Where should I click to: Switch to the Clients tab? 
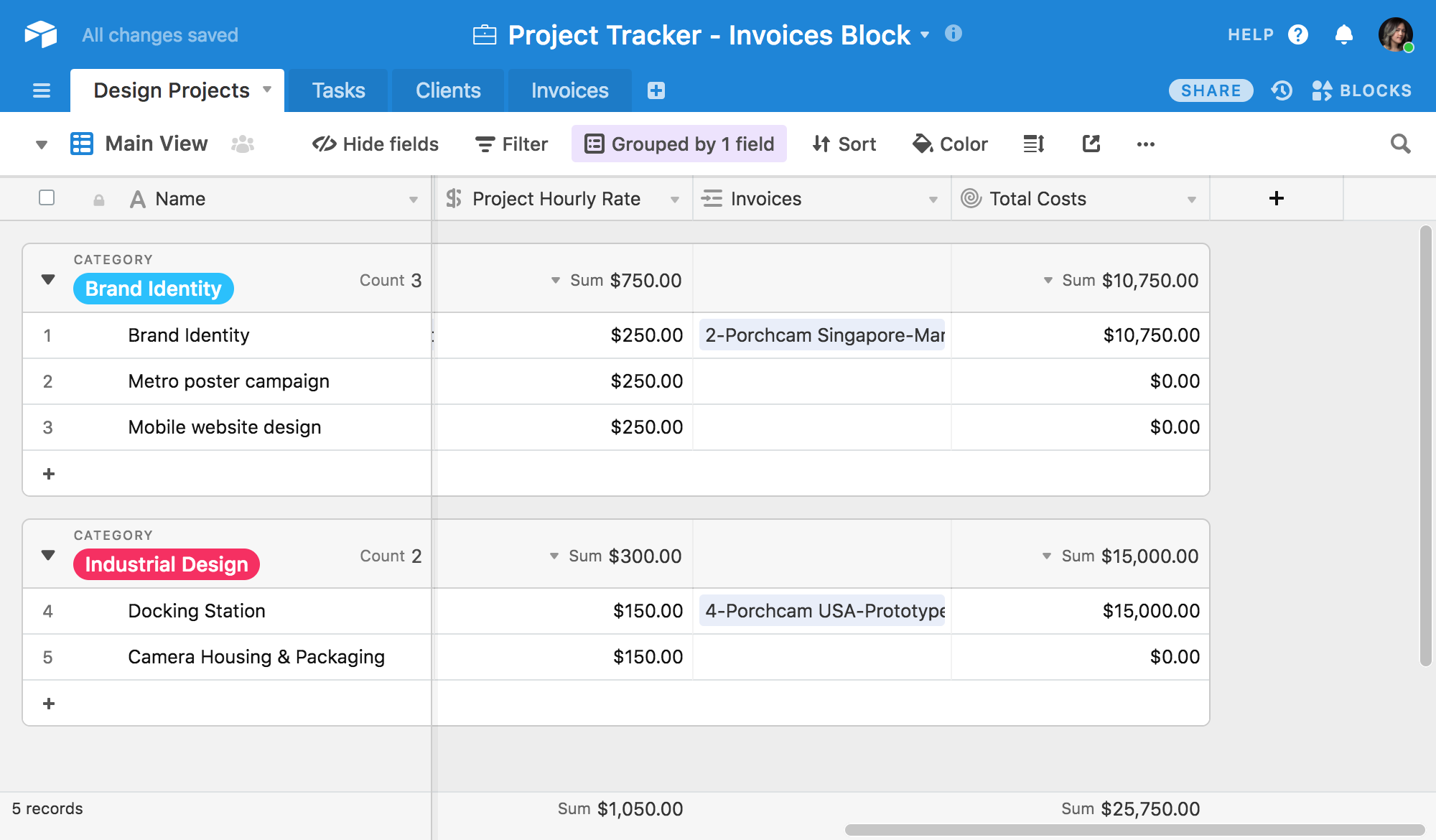point(447,90)
